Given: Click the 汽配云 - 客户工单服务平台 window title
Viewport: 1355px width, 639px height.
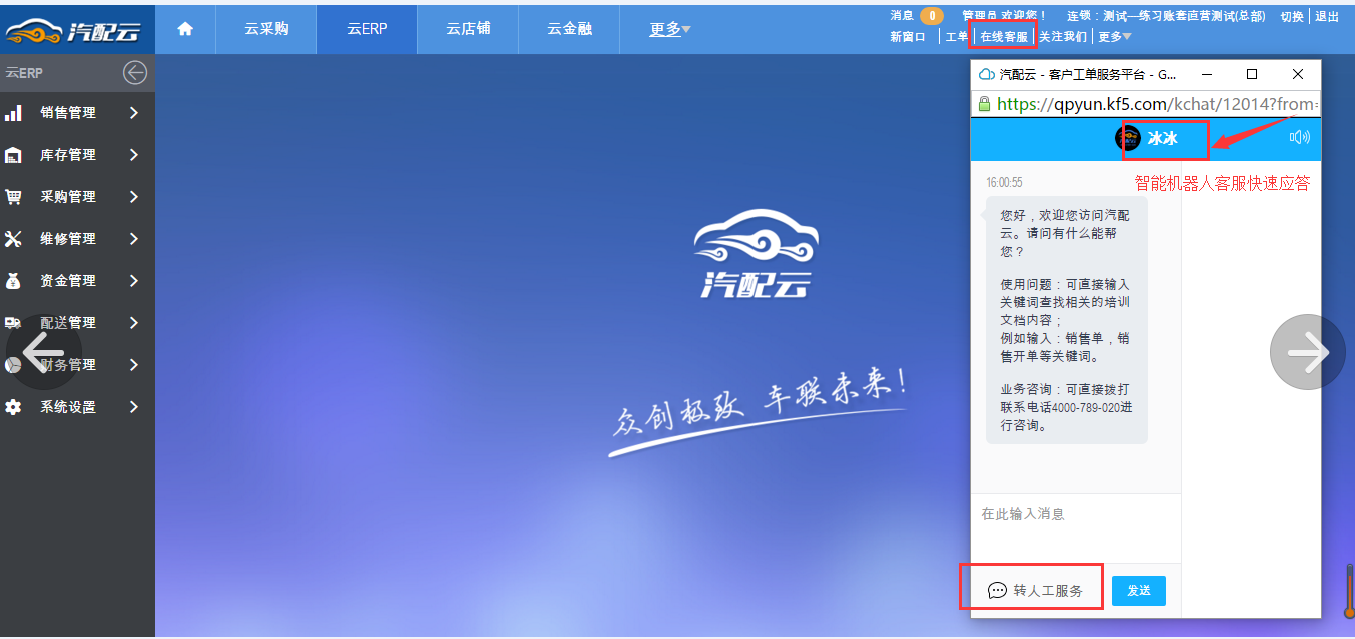Looking at the screenshot, I should click(1088, 74).
